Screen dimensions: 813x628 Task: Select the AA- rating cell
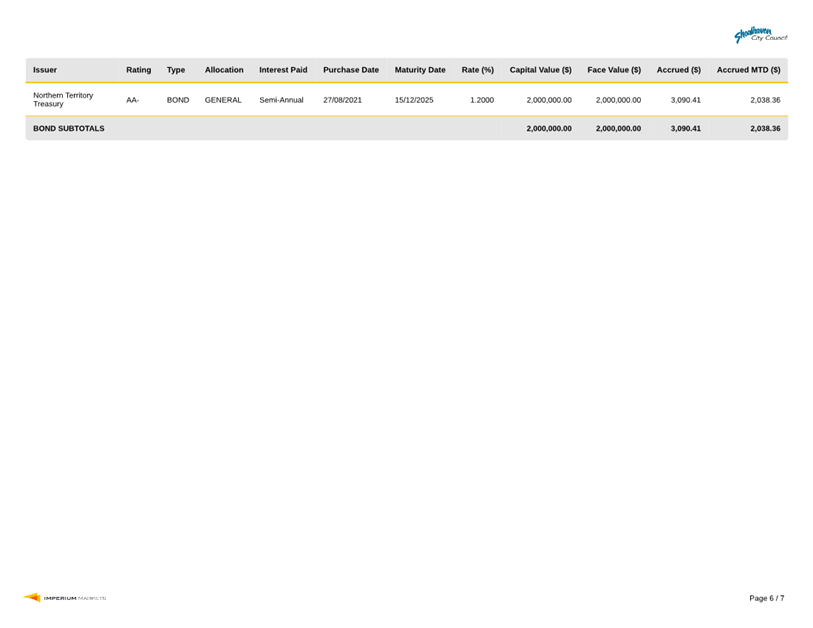coord(133,100)
